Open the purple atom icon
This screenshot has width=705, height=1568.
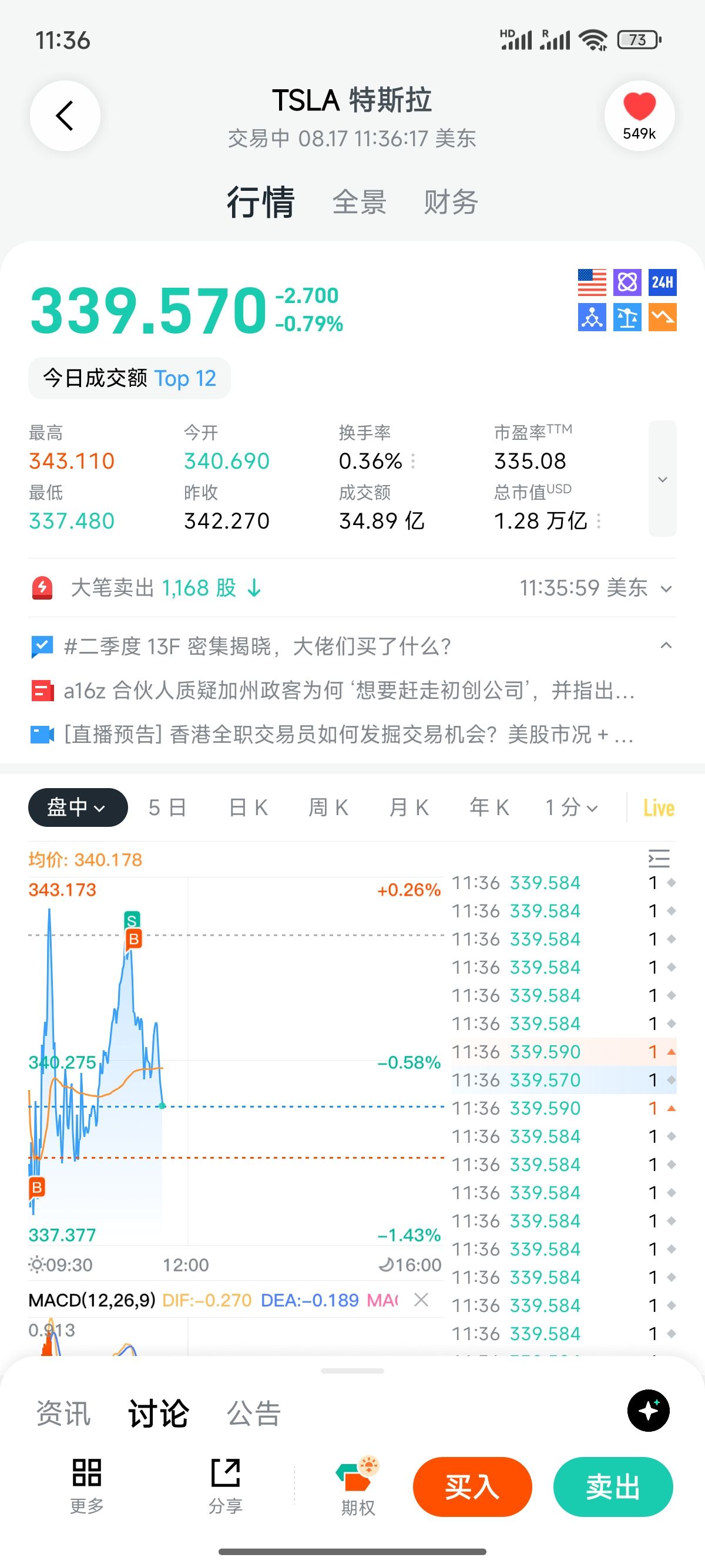[627, 282]
